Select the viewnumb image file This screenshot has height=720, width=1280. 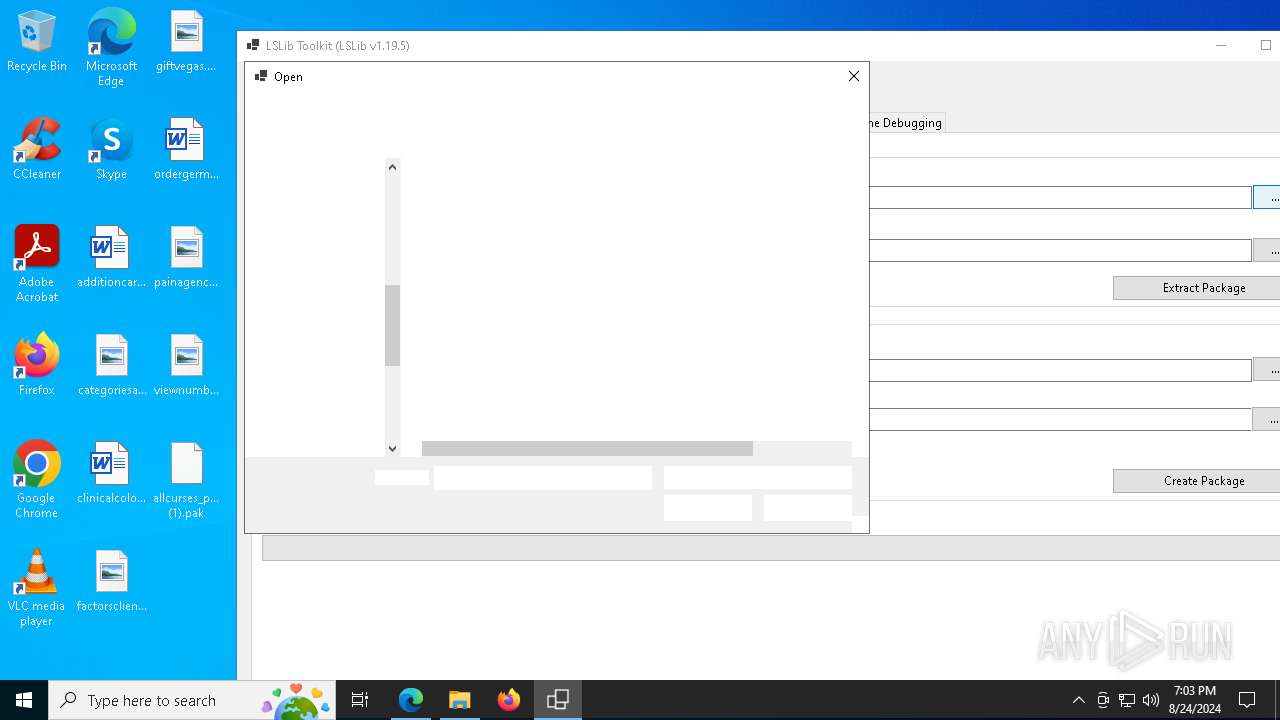(x=186, y=366)
